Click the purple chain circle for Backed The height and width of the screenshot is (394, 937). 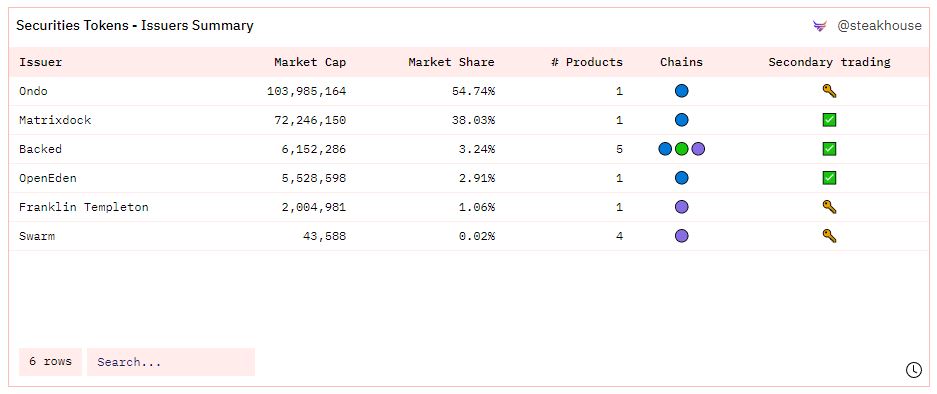(x=698, y=149)
